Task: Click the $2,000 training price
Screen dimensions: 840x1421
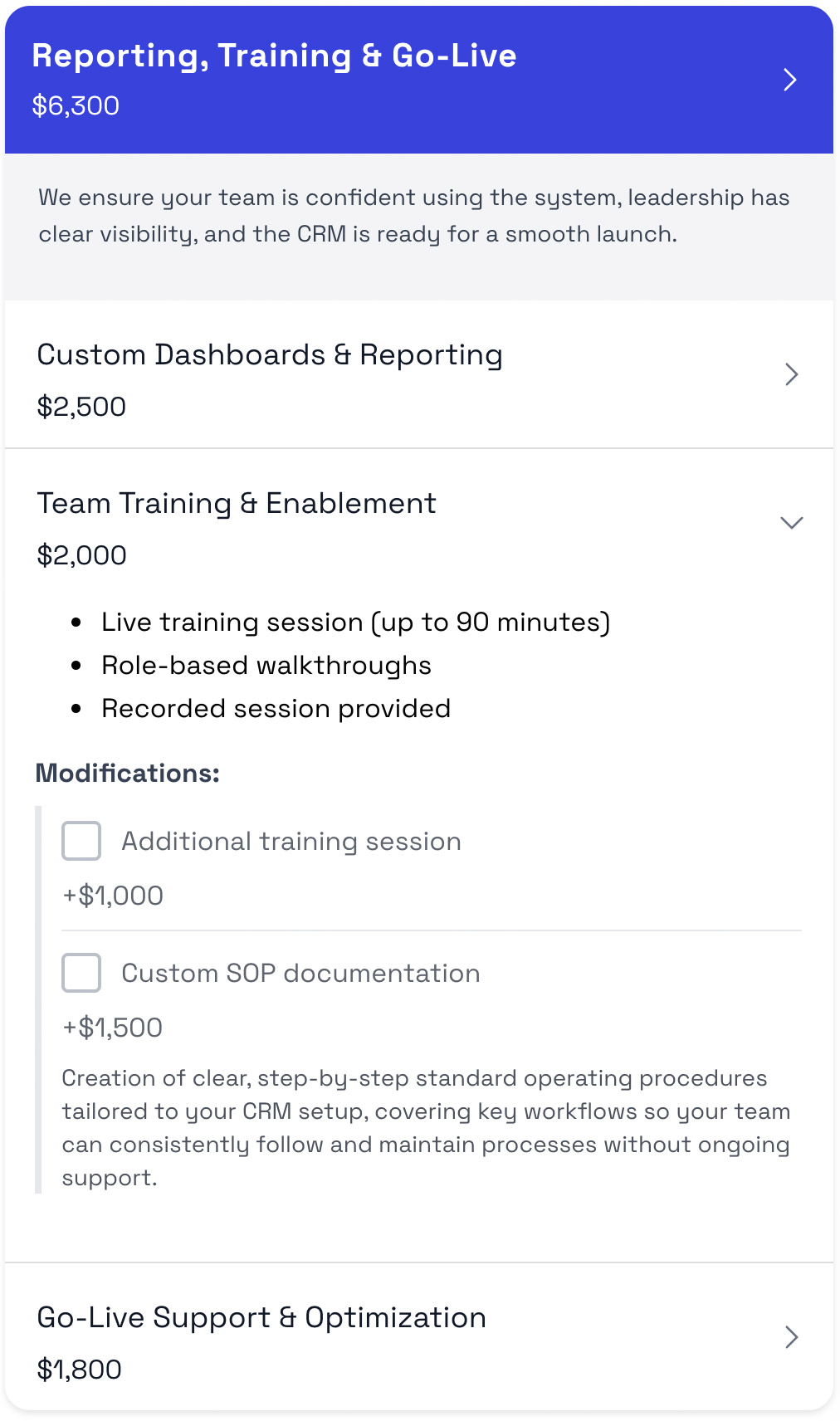Action: [x=81, y=555]
